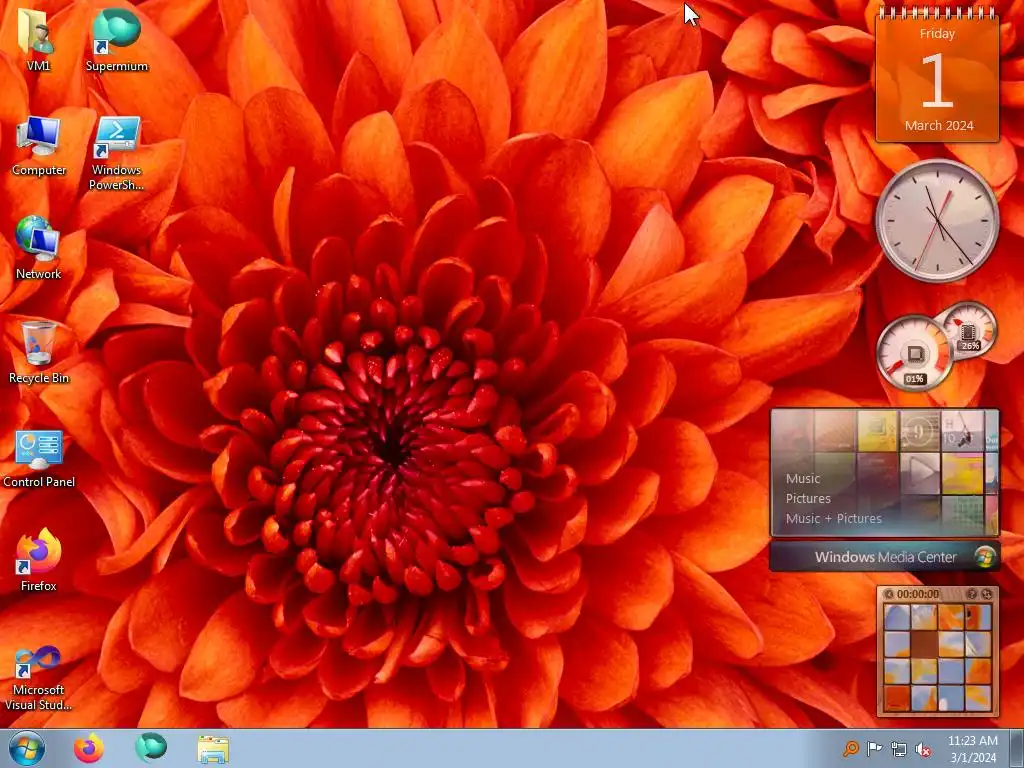Select Music in Media Center gadget
1024x768 pixels.
click(x=803, y=479)
